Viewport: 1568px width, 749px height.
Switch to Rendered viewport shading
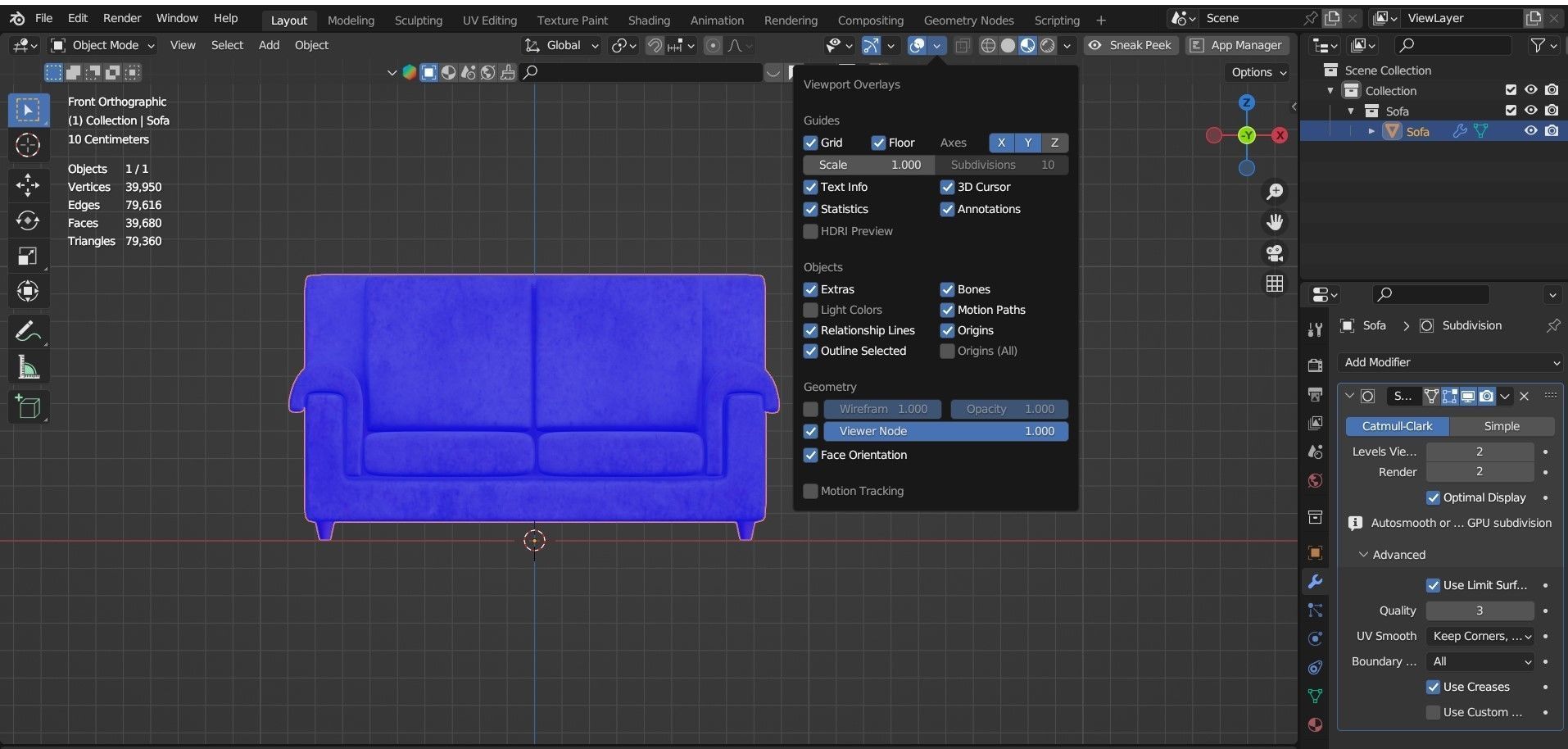coord(1048,46)
